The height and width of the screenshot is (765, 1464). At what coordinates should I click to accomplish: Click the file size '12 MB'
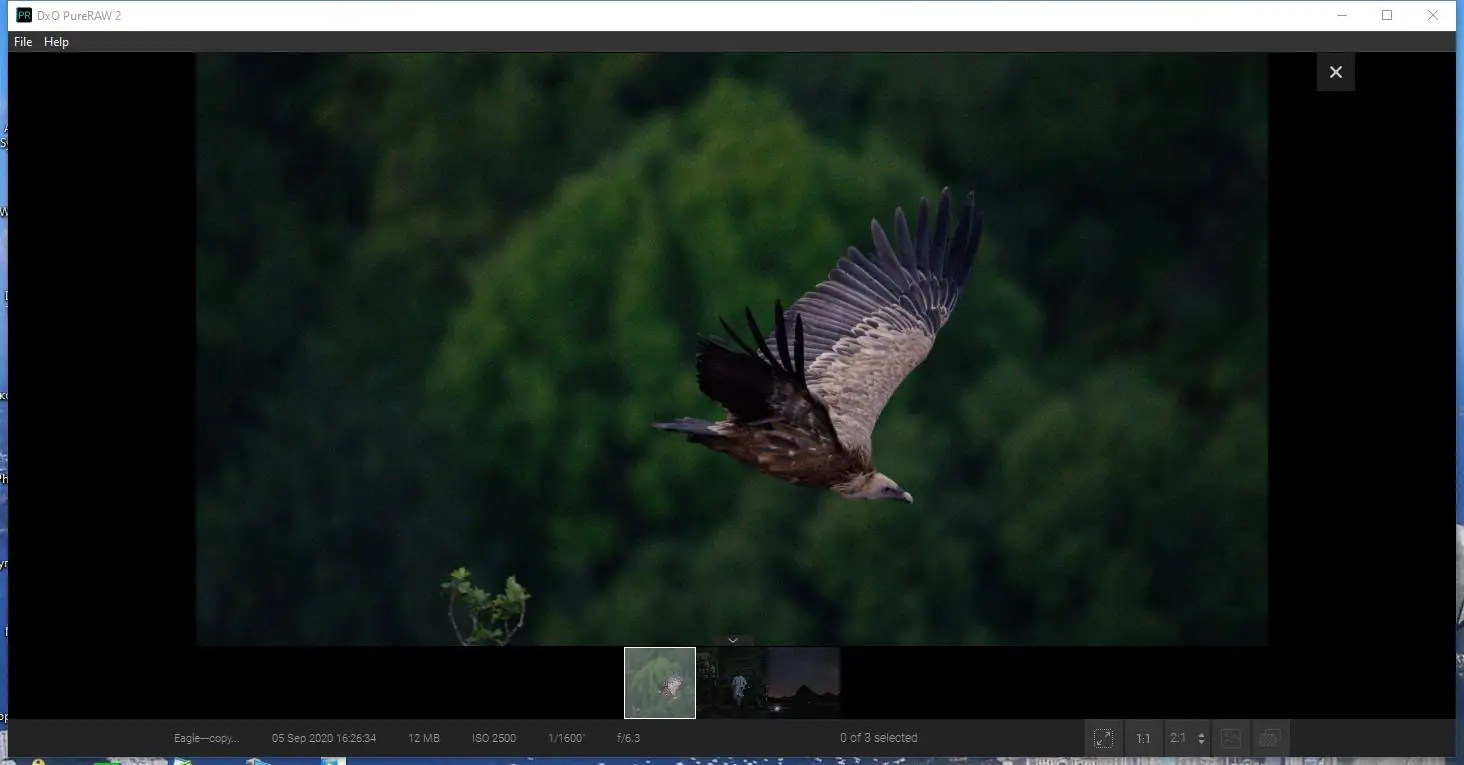424,738
